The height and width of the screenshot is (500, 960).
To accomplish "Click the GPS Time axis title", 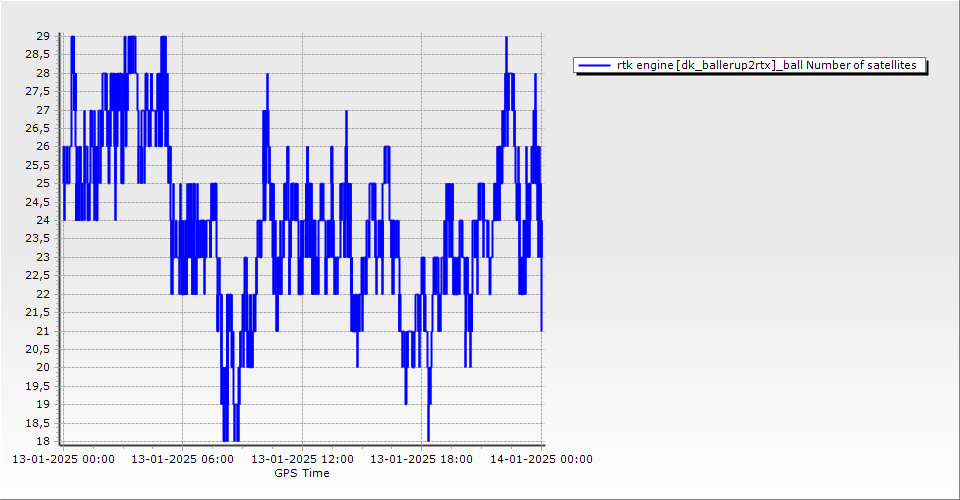I will pos(302,473).
